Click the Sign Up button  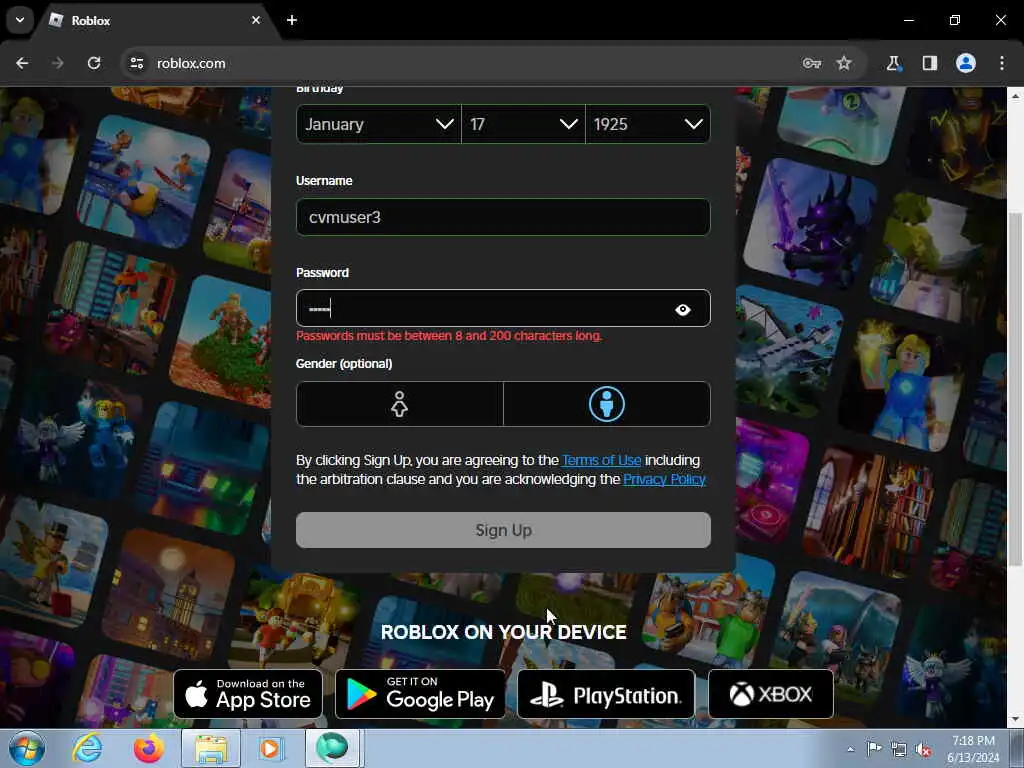503,530
